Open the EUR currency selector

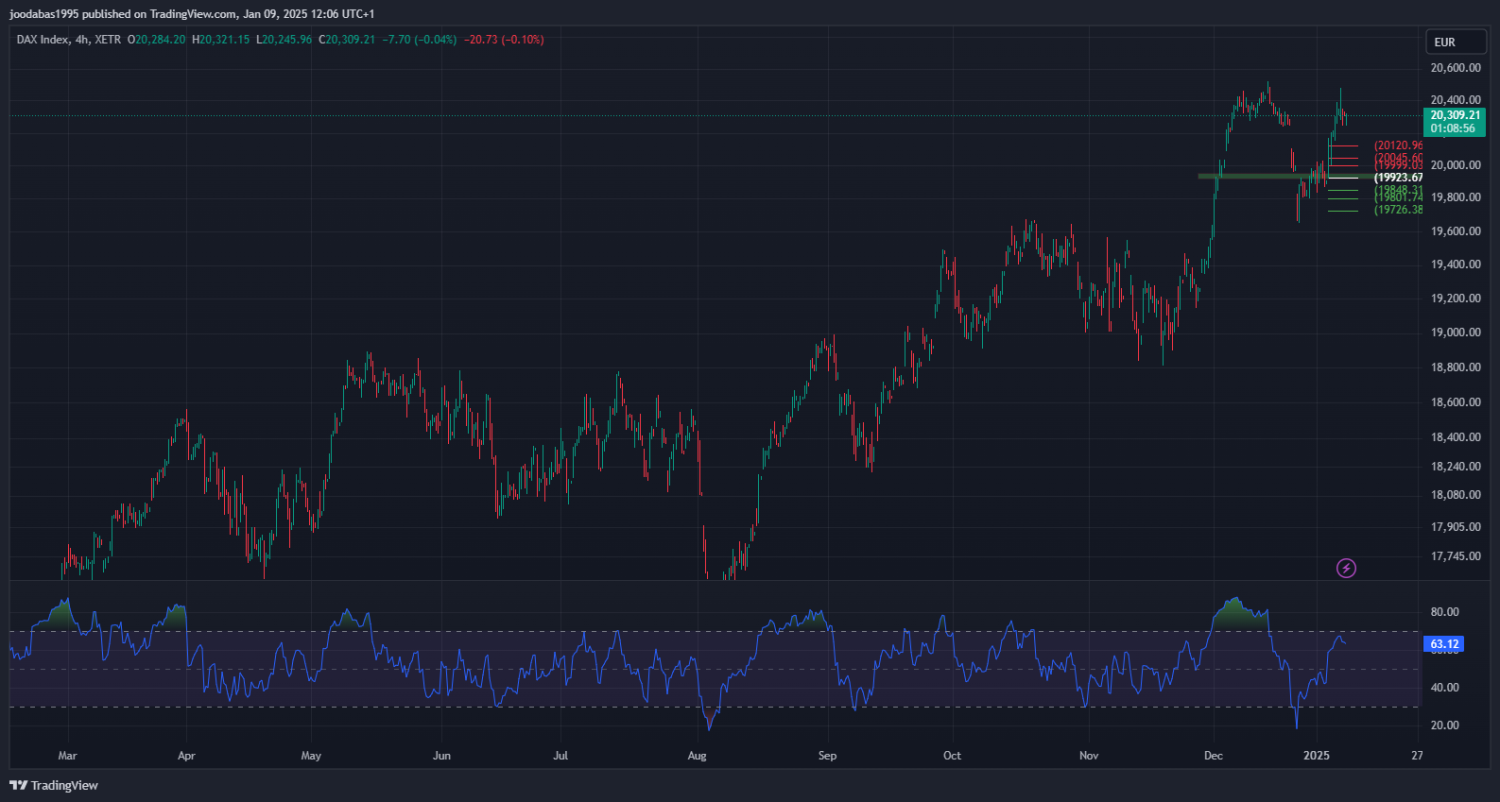point(1444,42)
